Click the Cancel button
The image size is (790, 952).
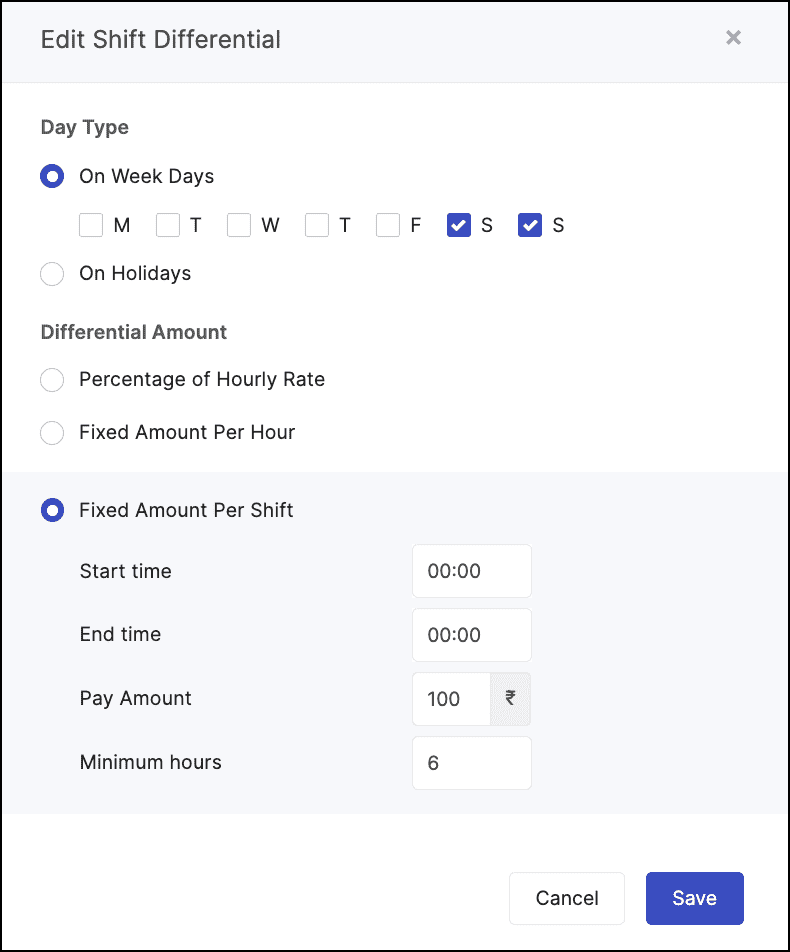pos(566,898)
